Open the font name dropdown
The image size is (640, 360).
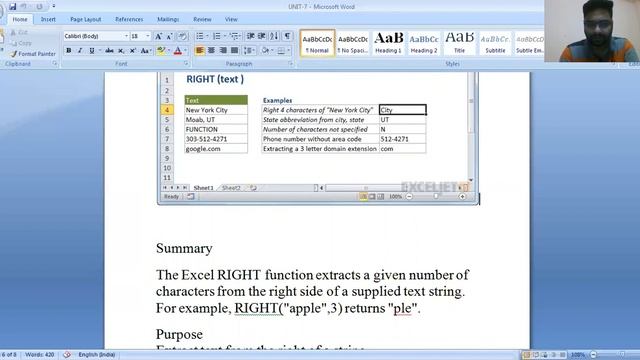coord(126,36)
